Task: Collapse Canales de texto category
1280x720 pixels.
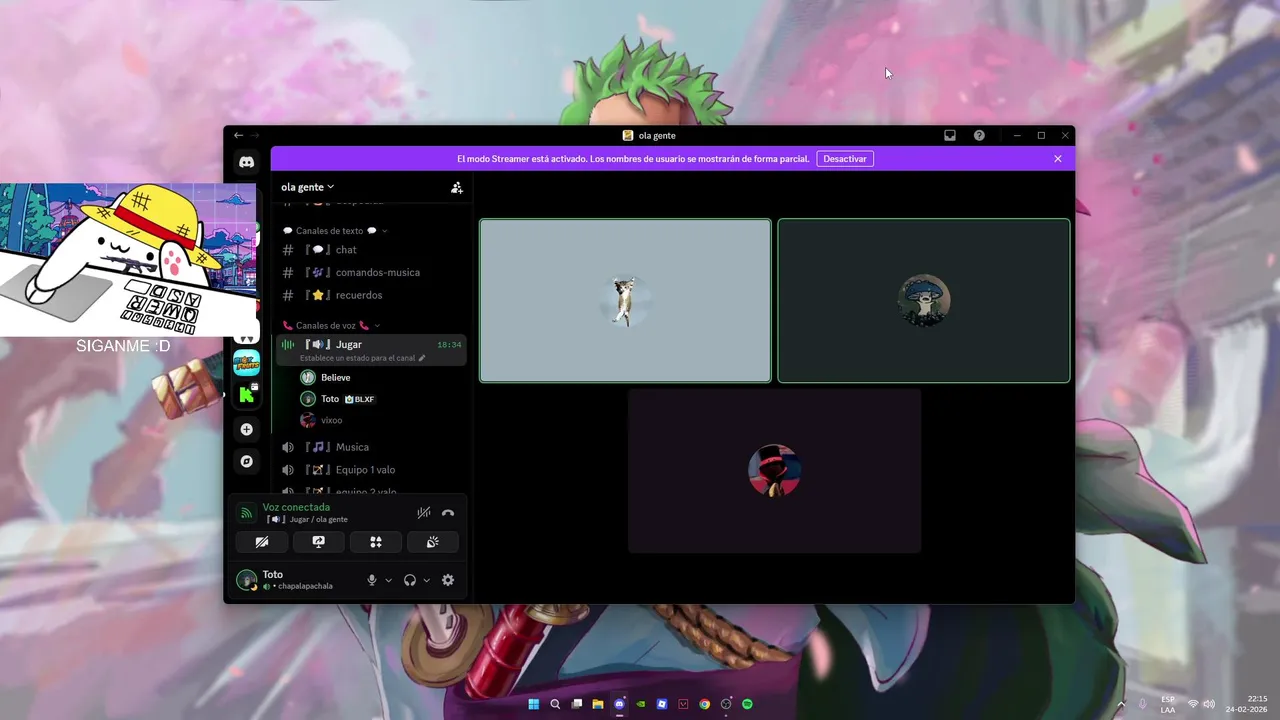Action: (x=334, y=231)
